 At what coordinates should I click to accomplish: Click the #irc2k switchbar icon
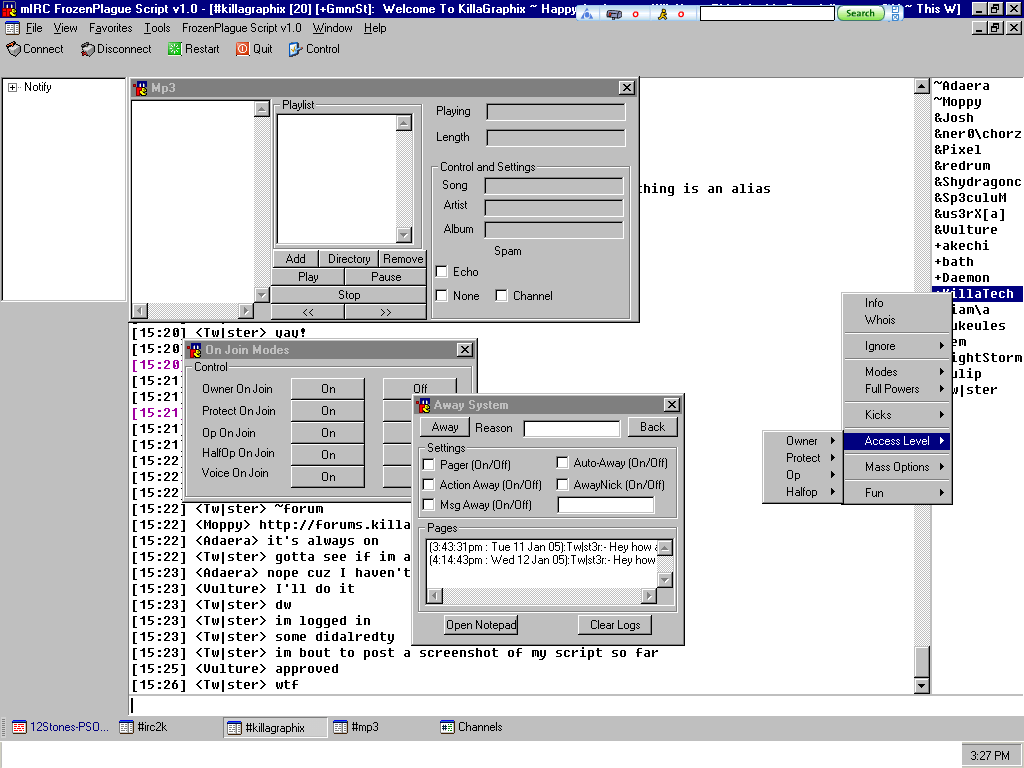coord(126,728)
